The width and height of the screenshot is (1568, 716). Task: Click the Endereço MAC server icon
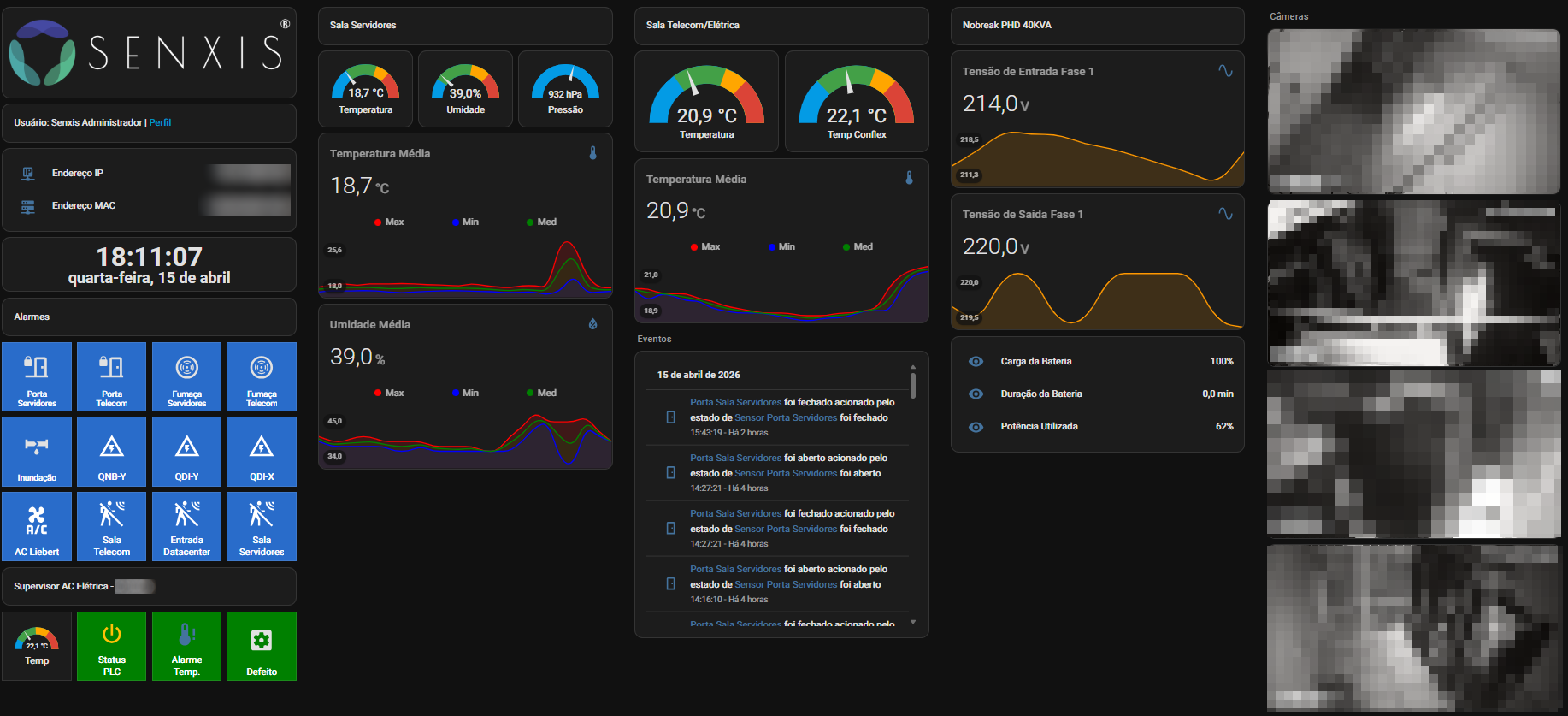pos(28,206)
